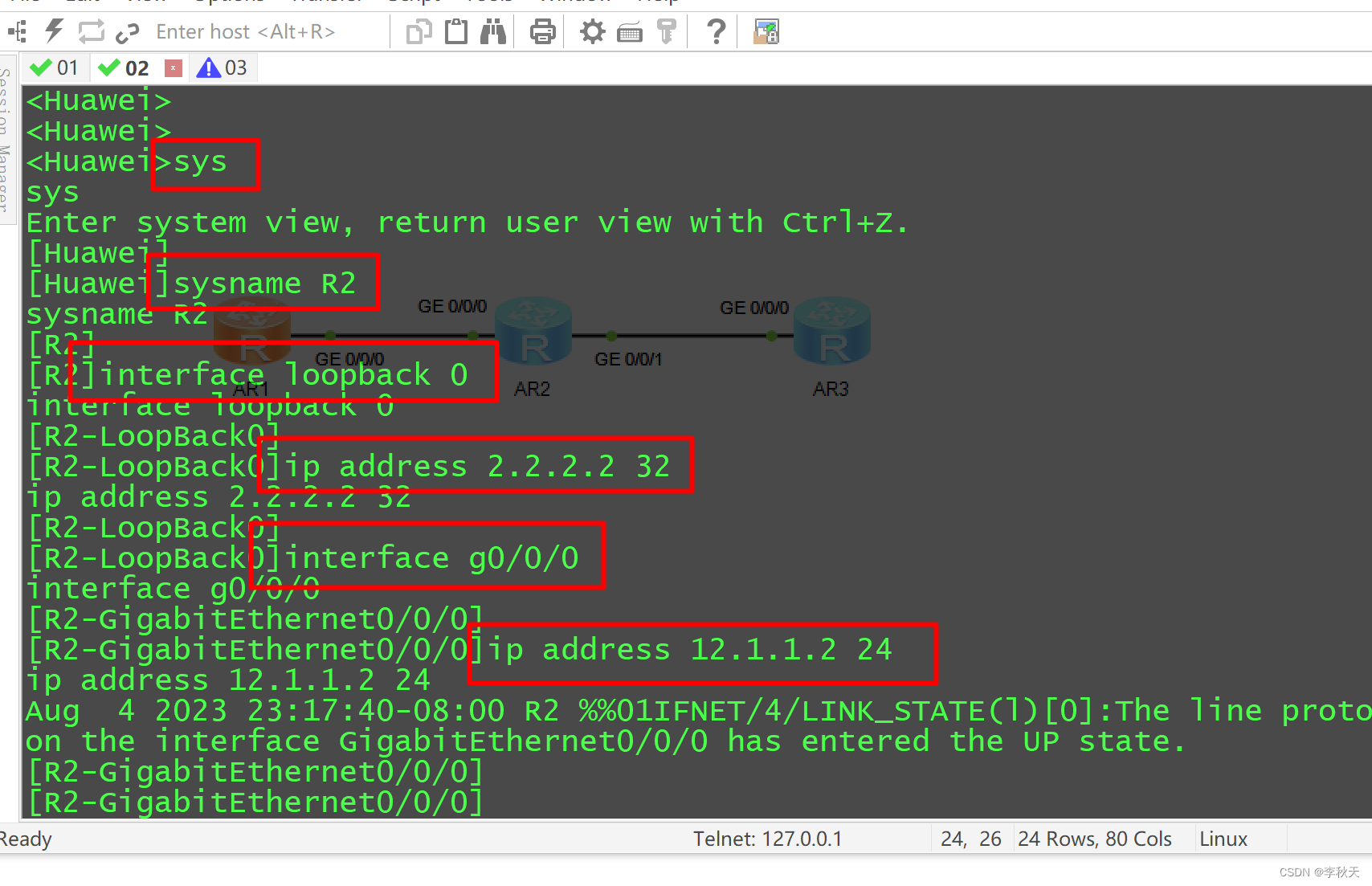Click the Quick Connect lightning icon
This screenshot has width=1372, height=886.
54,31
